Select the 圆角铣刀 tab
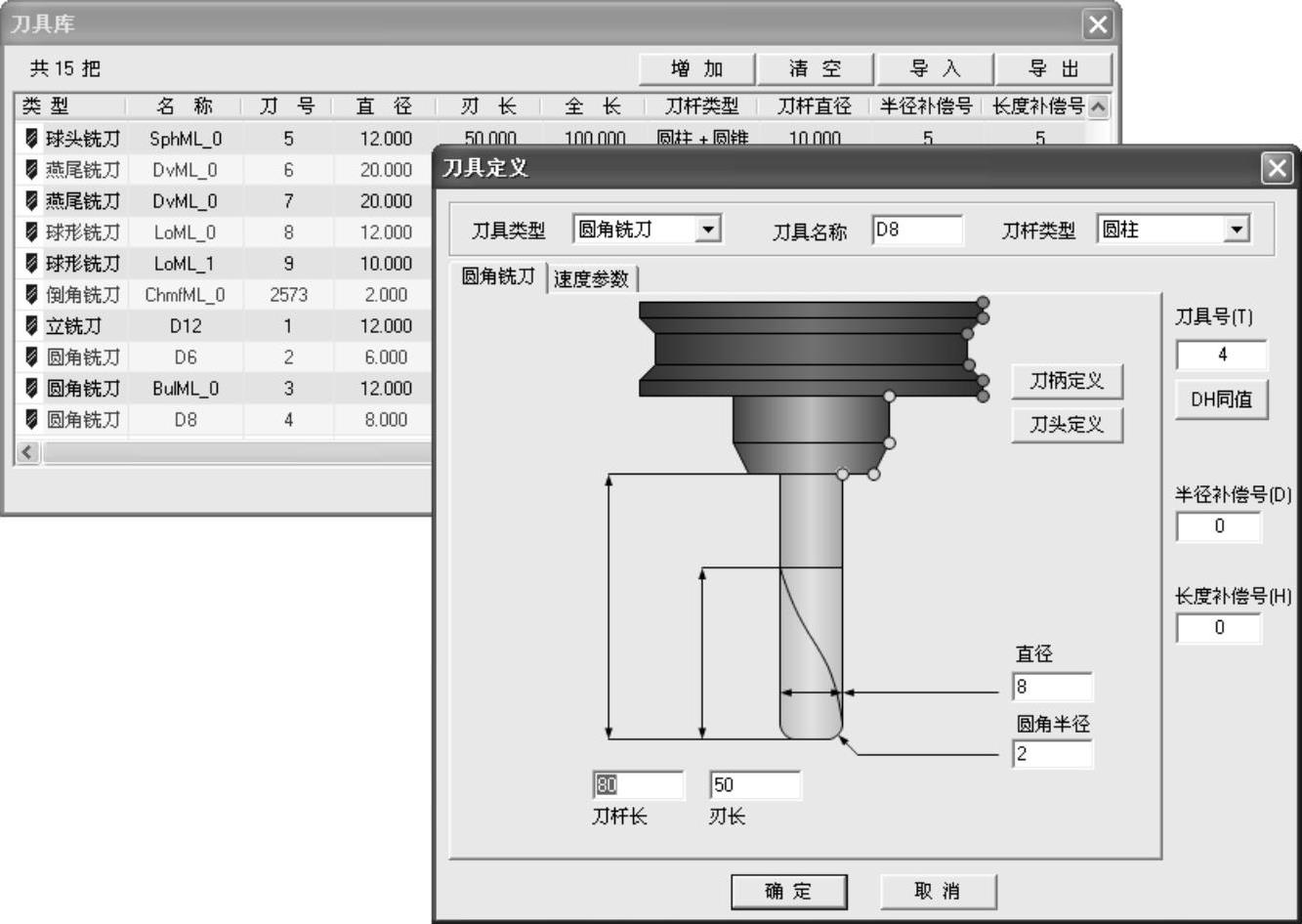Image resolution: width=1302 pixels, height=924 pixels. [498, 277]
